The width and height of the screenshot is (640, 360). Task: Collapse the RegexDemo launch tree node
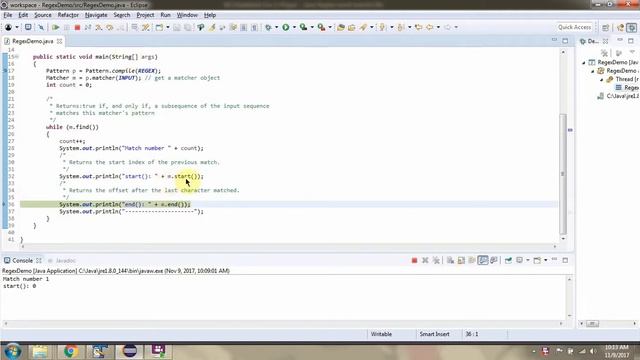[584, 62]
